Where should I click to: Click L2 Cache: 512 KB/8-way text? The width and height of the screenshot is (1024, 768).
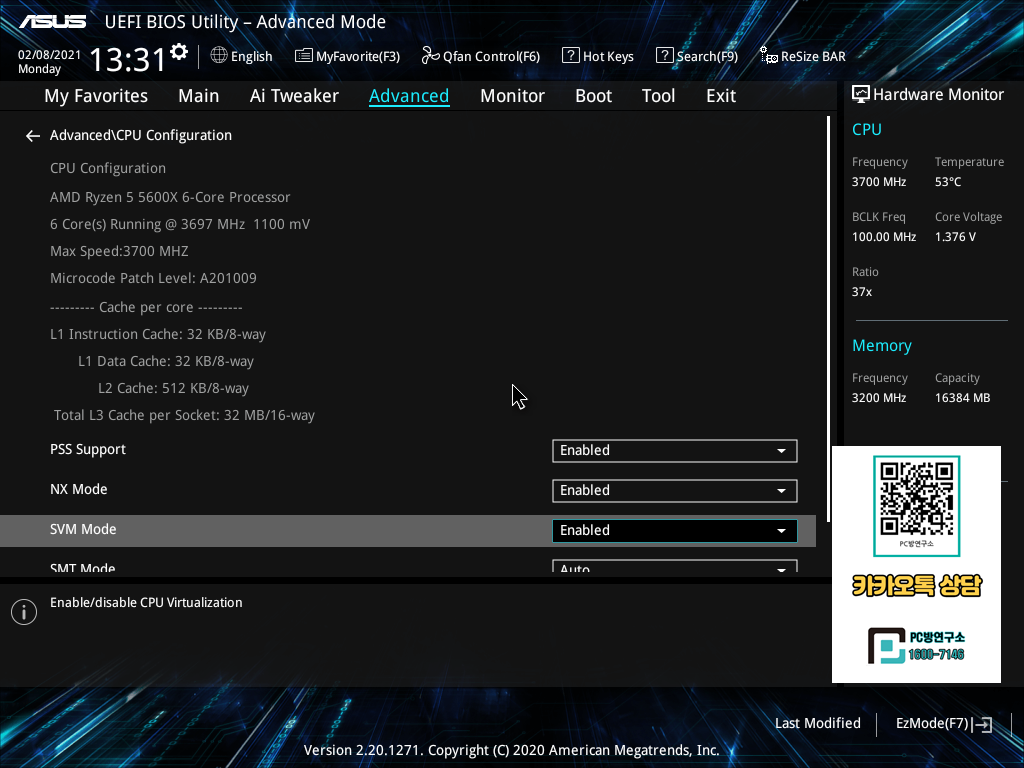173,389
